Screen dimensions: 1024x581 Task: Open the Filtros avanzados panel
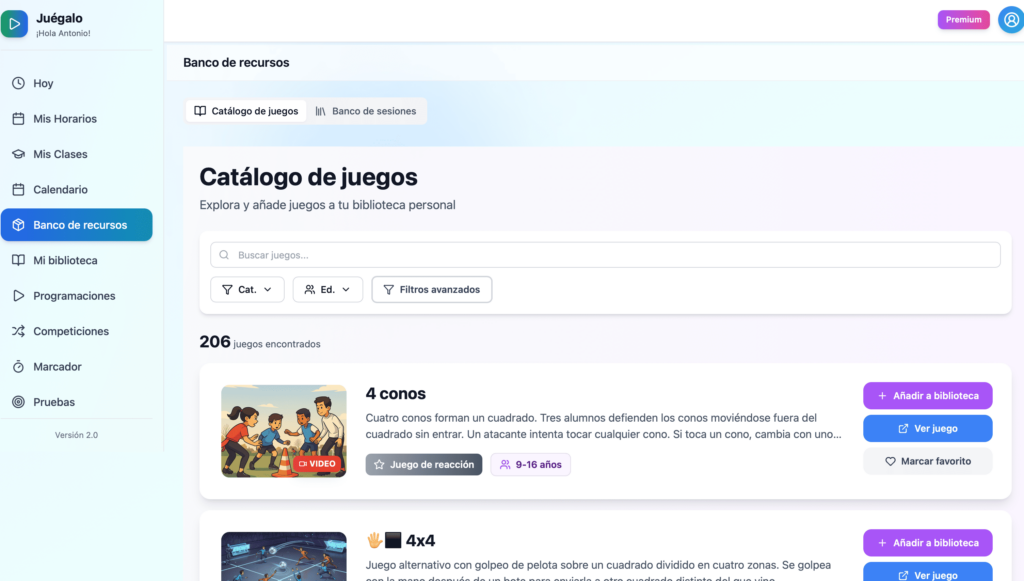point(431,290)
